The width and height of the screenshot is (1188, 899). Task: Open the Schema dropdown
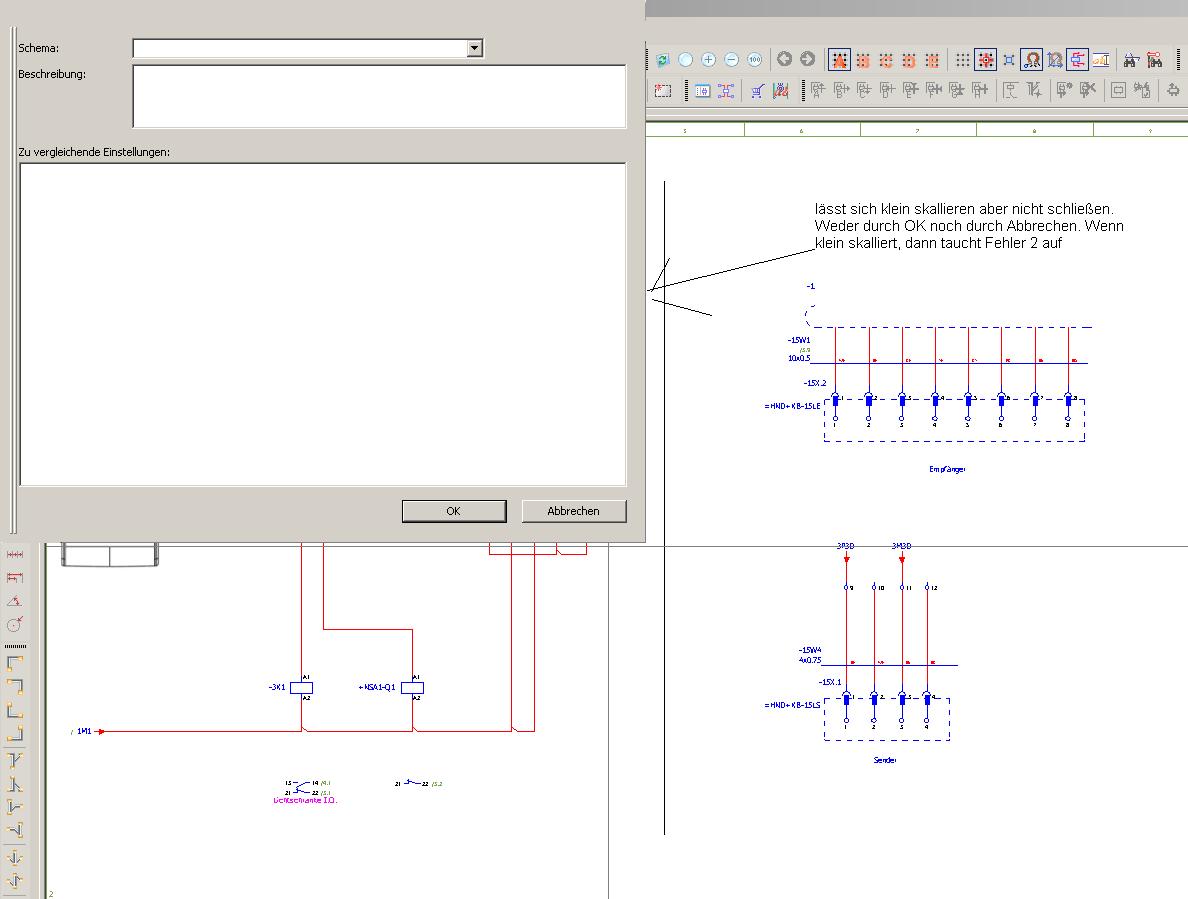coord(474,48)
